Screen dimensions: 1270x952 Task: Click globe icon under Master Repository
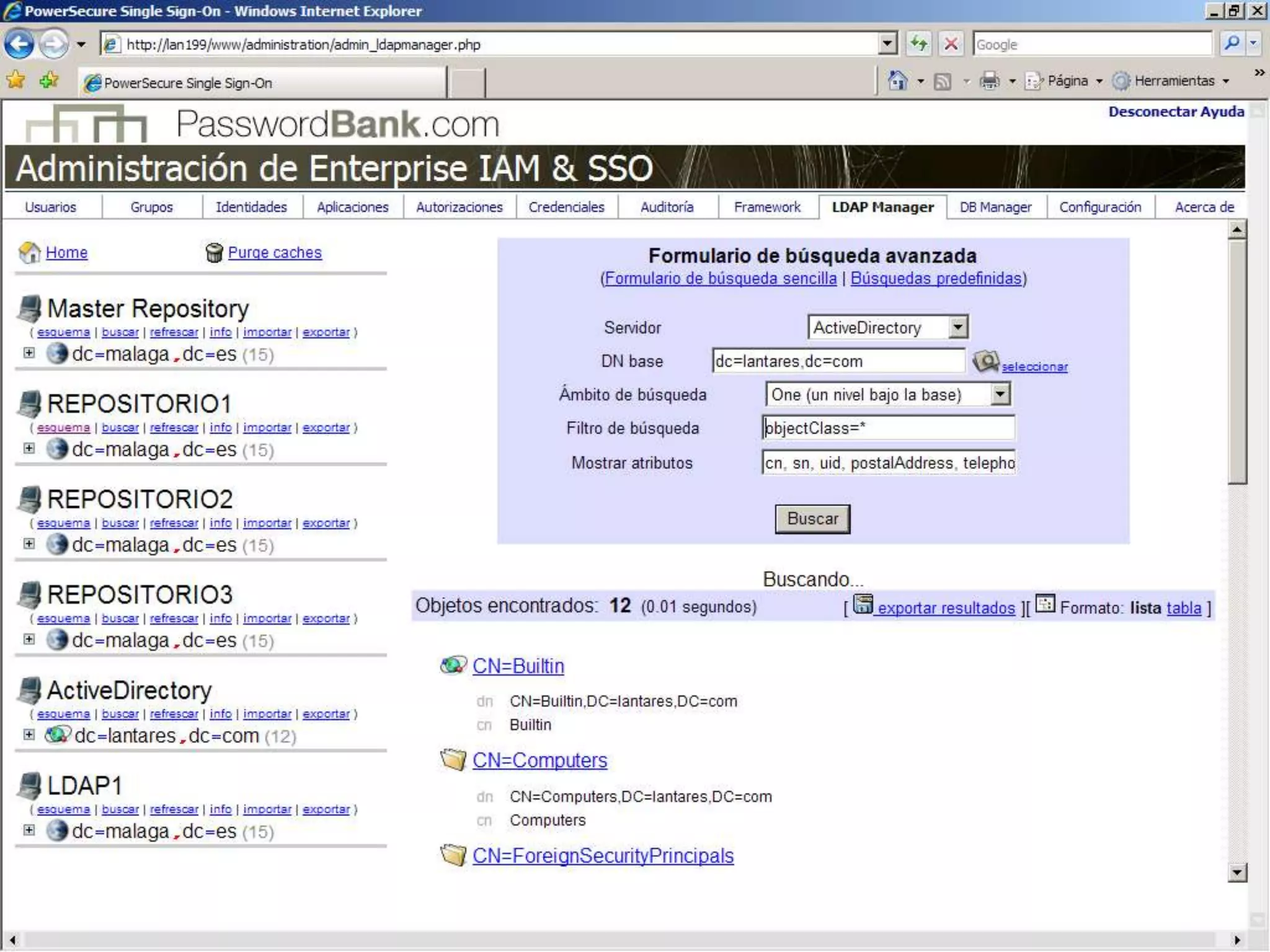pos(57,353)
